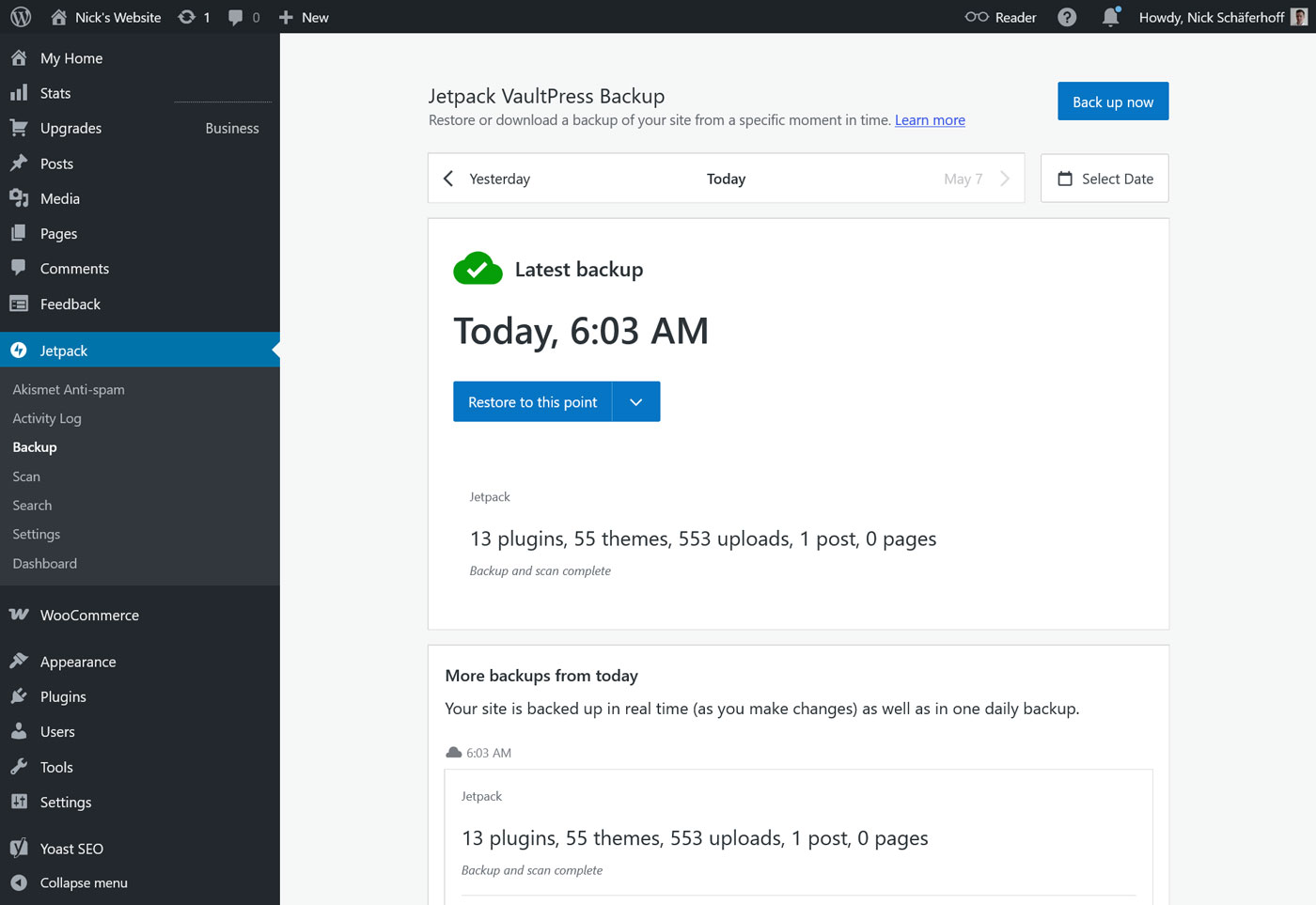Viewport: 1316px width, 905px height.
Task: Click the green cloud checkmark icon
Action: pos(478,269)
